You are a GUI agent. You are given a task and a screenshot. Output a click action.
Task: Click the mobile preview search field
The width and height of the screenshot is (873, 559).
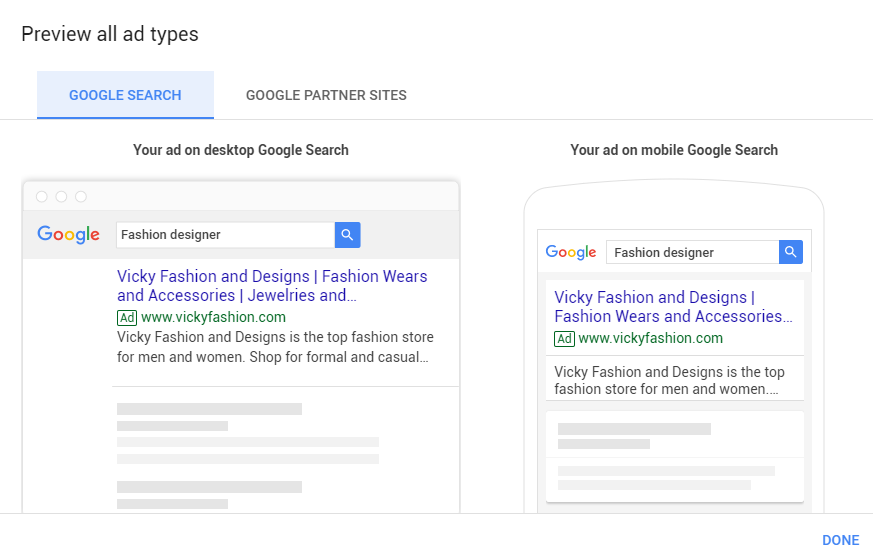692,252
